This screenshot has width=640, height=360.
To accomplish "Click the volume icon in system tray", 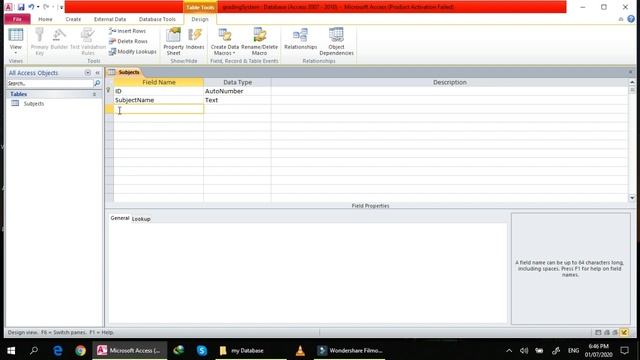I will [524, 351].
